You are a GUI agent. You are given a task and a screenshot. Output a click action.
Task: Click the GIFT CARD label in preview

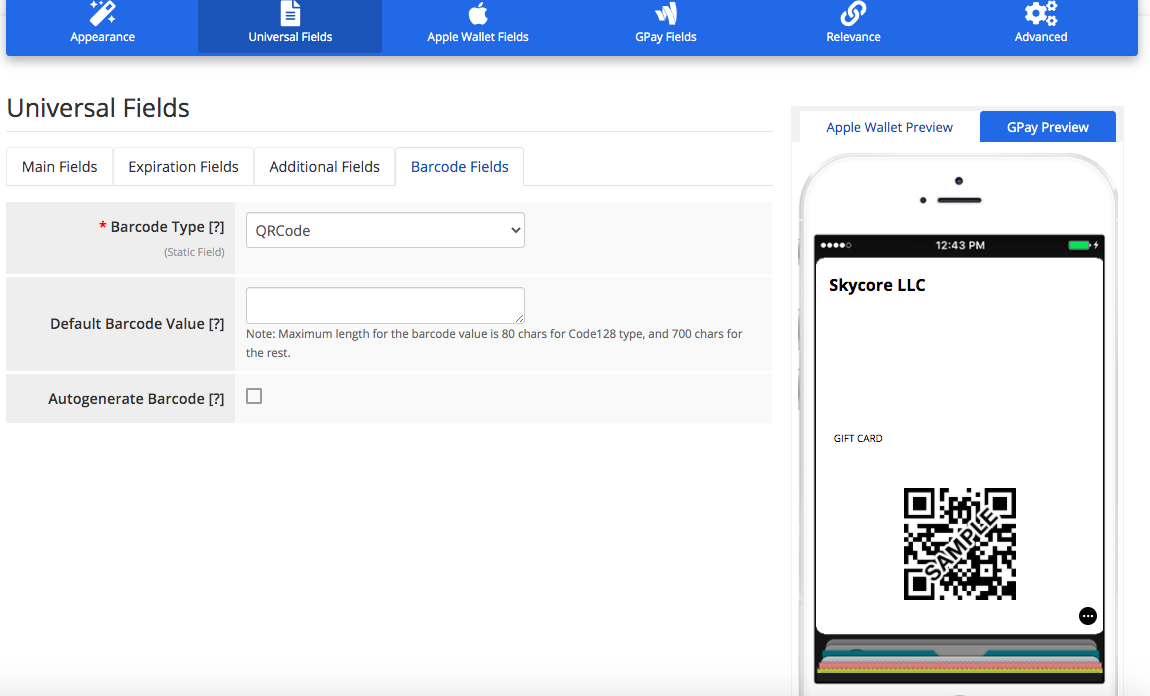(858, 438)
